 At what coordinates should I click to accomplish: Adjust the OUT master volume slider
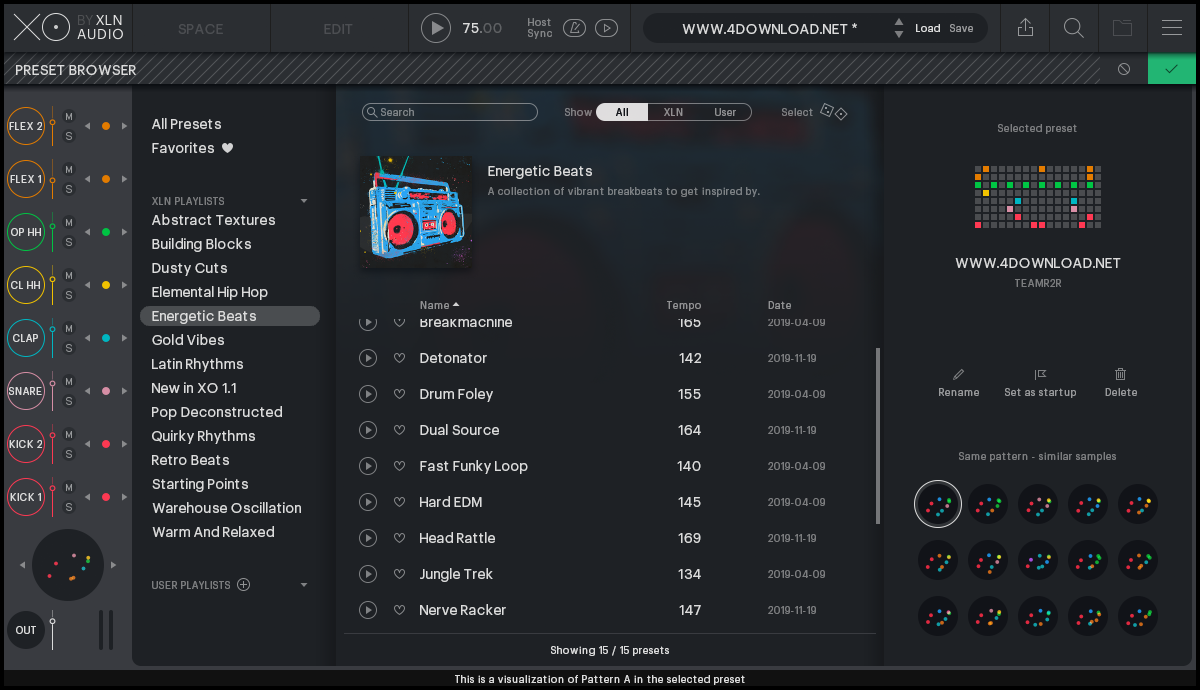[52, 630]
